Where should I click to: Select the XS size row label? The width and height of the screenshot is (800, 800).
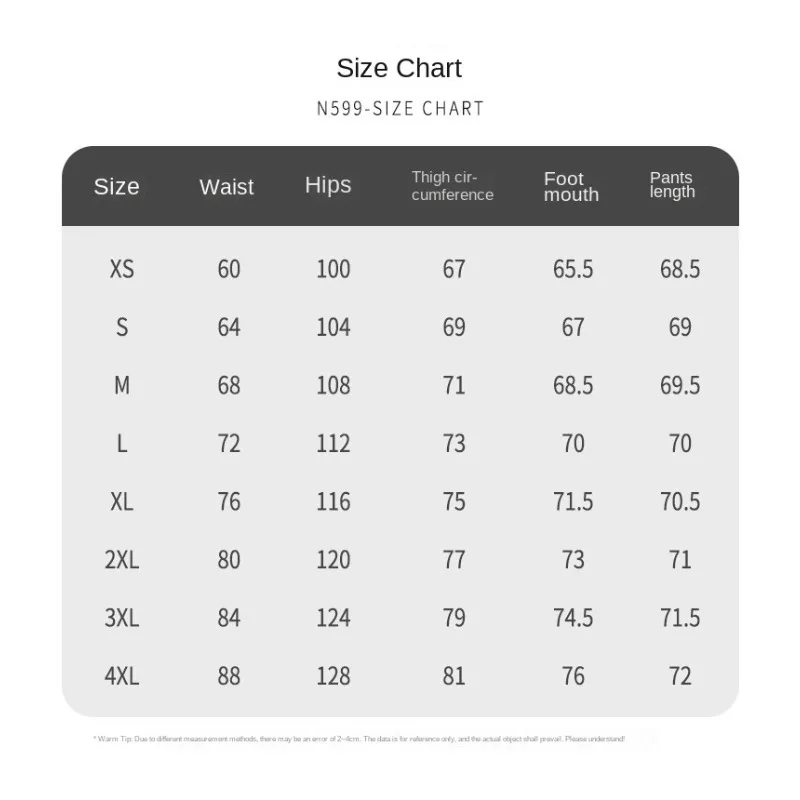[x=122, y=269]
